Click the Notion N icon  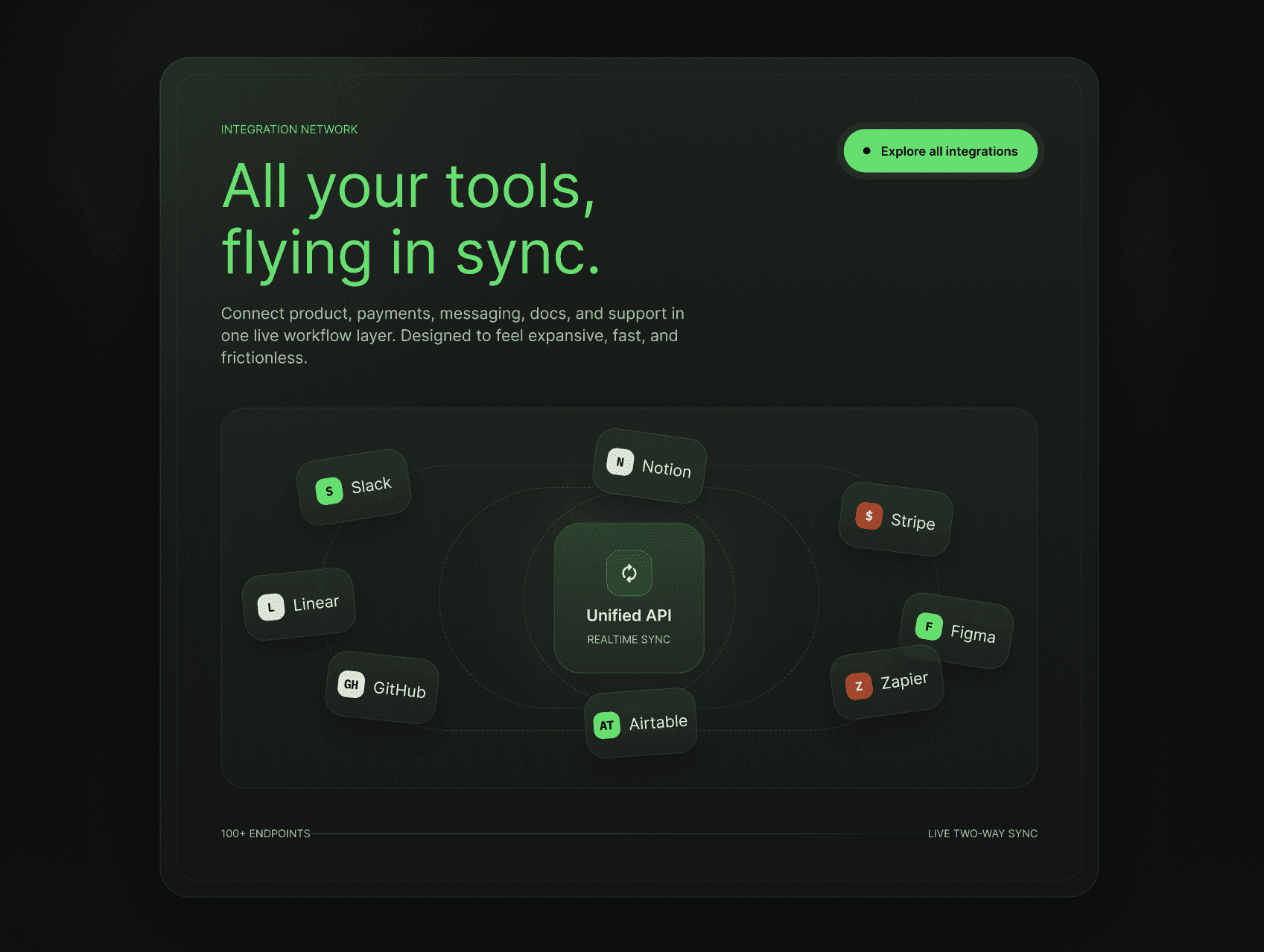[620, 462]
